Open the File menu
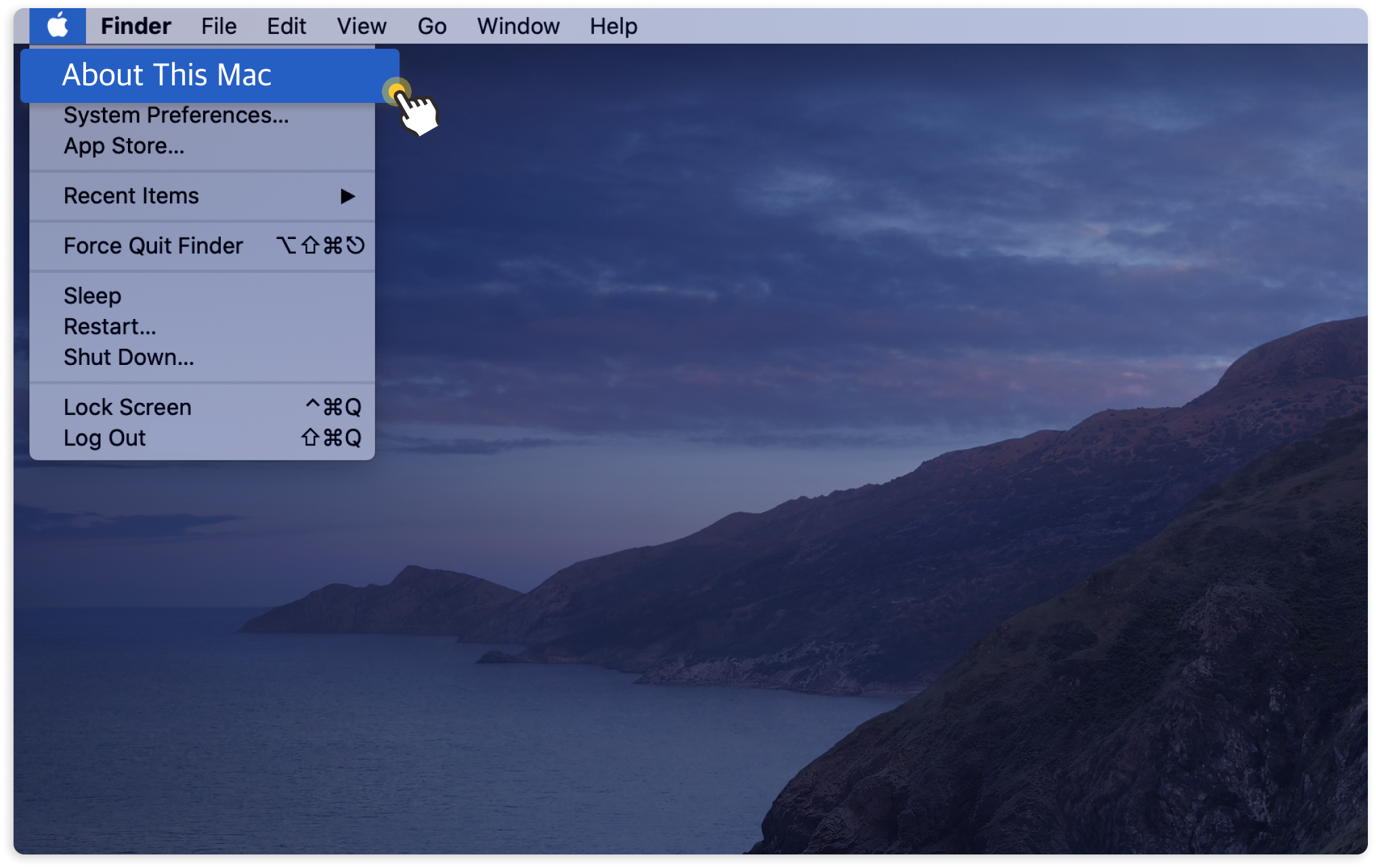This screenshot has height=868, width=1376. [x=219, y=26]
